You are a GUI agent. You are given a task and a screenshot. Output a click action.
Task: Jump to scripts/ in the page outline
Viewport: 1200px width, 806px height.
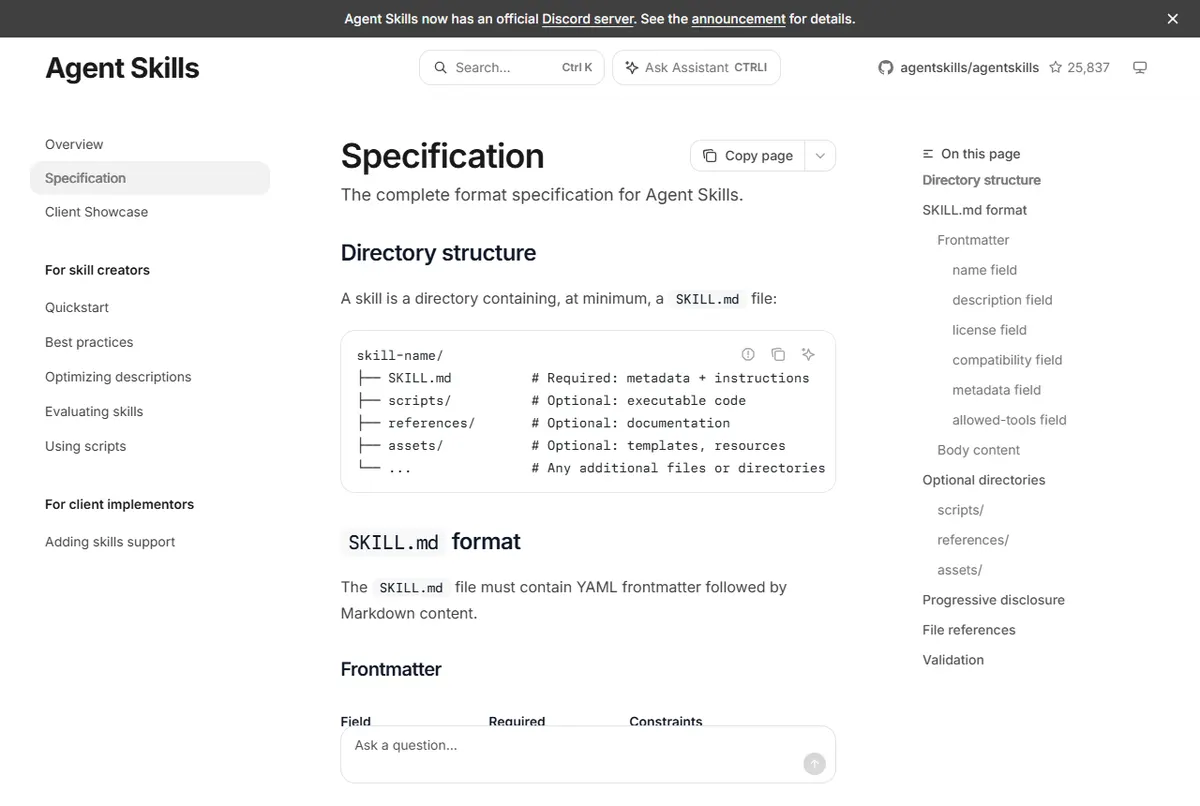pyautogui.click(x=960, y=510)
